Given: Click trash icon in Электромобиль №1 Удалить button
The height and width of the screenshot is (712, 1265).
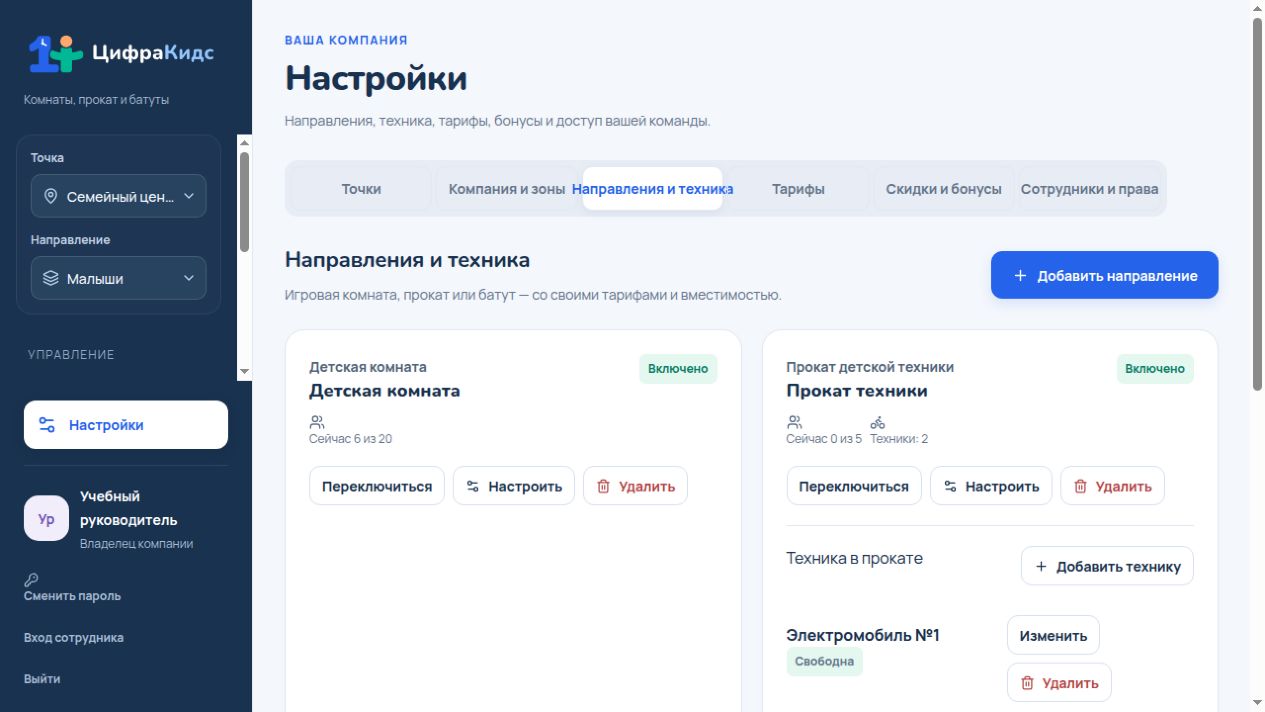Looking at the screenshot, I should (x=1027, y=683).
